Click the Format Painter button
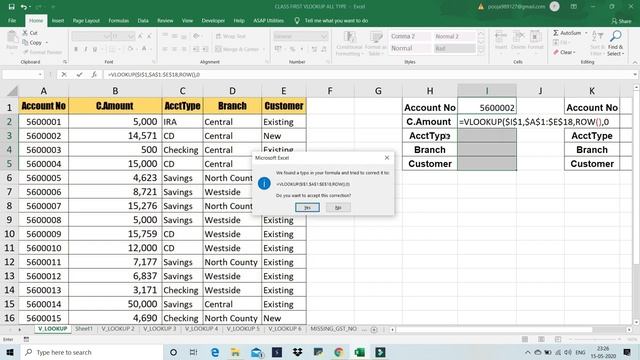 tap(42, 52)
